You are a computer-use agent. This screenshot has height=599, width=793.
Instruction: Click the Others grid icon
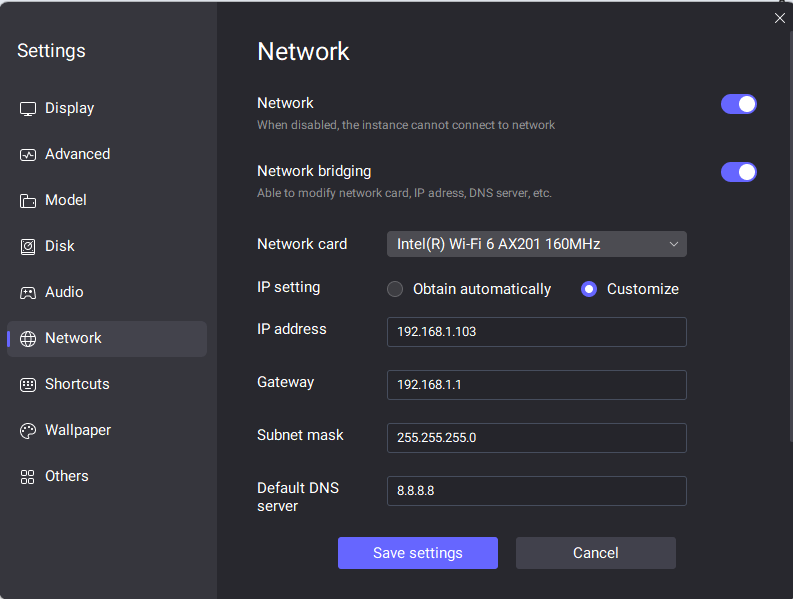pos(28,477)
